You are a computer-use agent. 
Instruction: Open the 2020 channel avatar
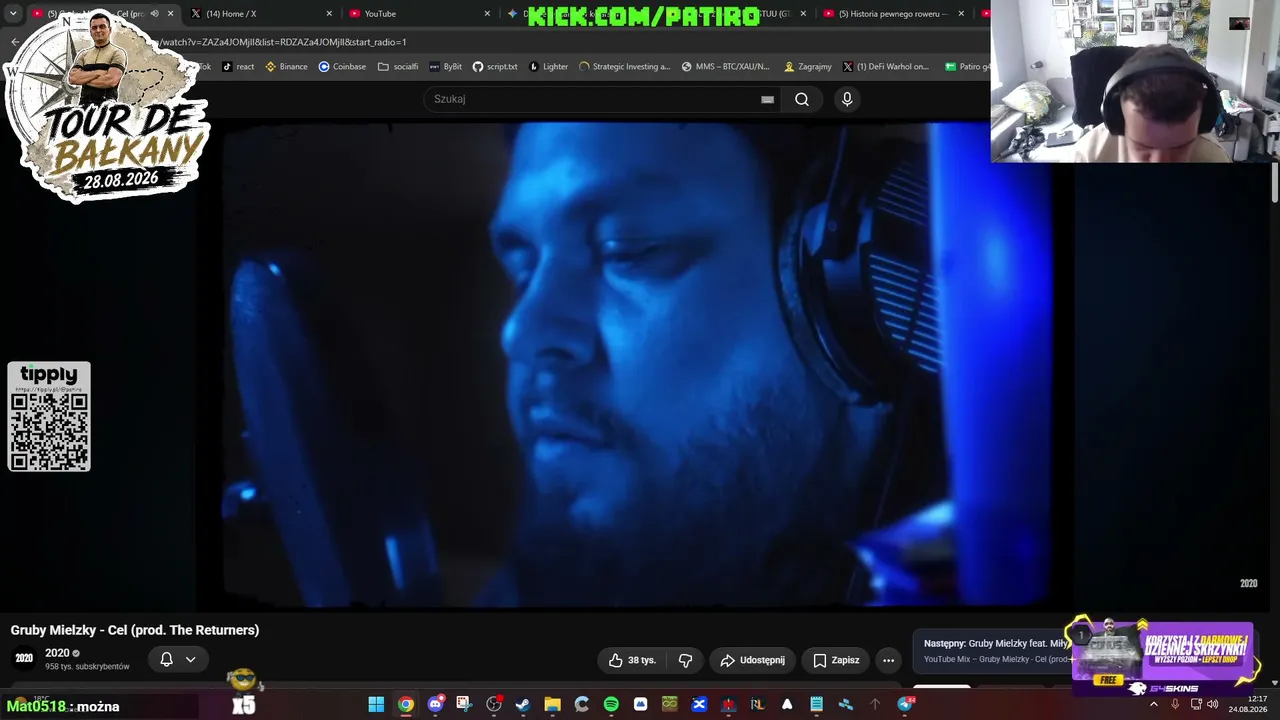tap(24, 659)
